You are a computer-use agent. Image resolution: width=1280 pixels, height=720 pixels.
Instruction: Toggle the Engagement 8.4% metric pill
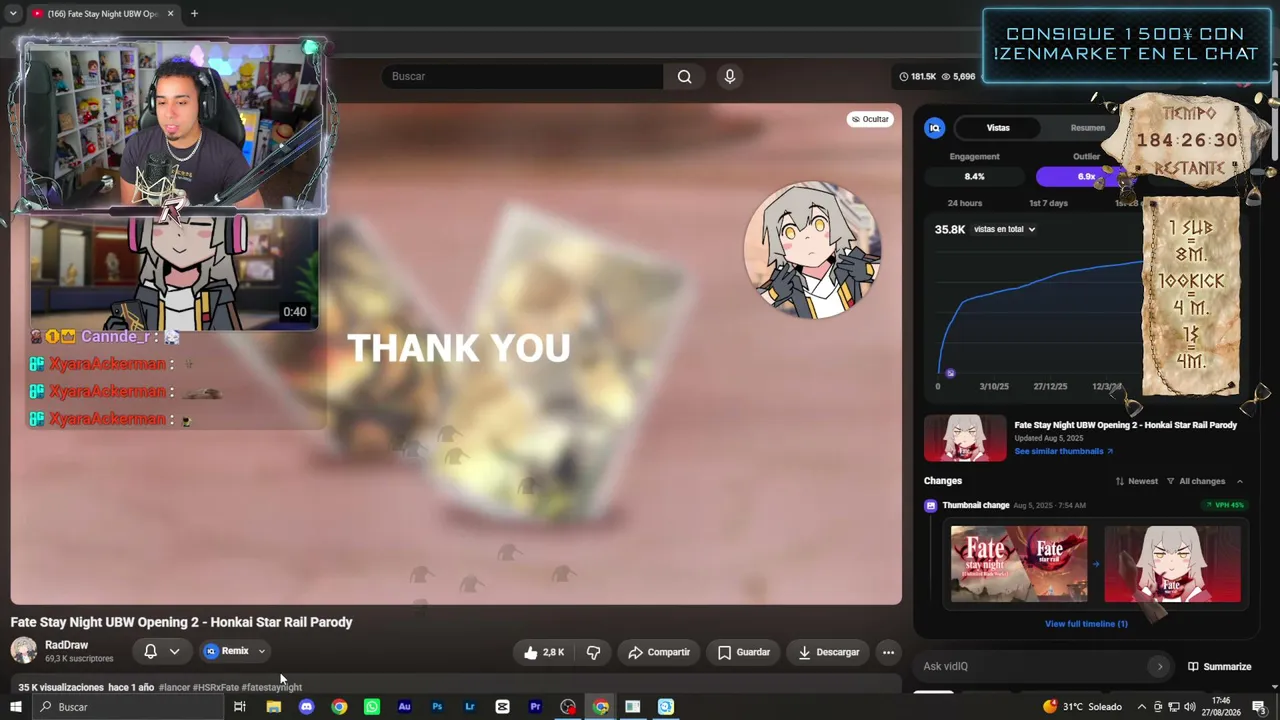point(974,177)
